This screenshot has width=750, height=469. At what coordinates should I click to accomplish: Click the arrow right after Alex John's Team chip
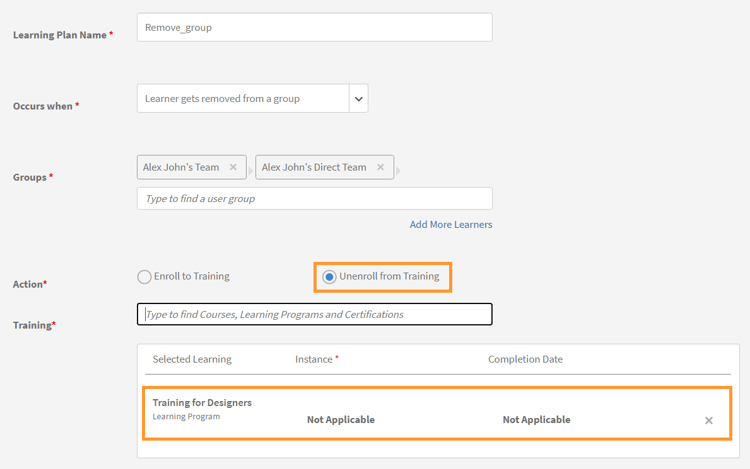click(250, 170)
